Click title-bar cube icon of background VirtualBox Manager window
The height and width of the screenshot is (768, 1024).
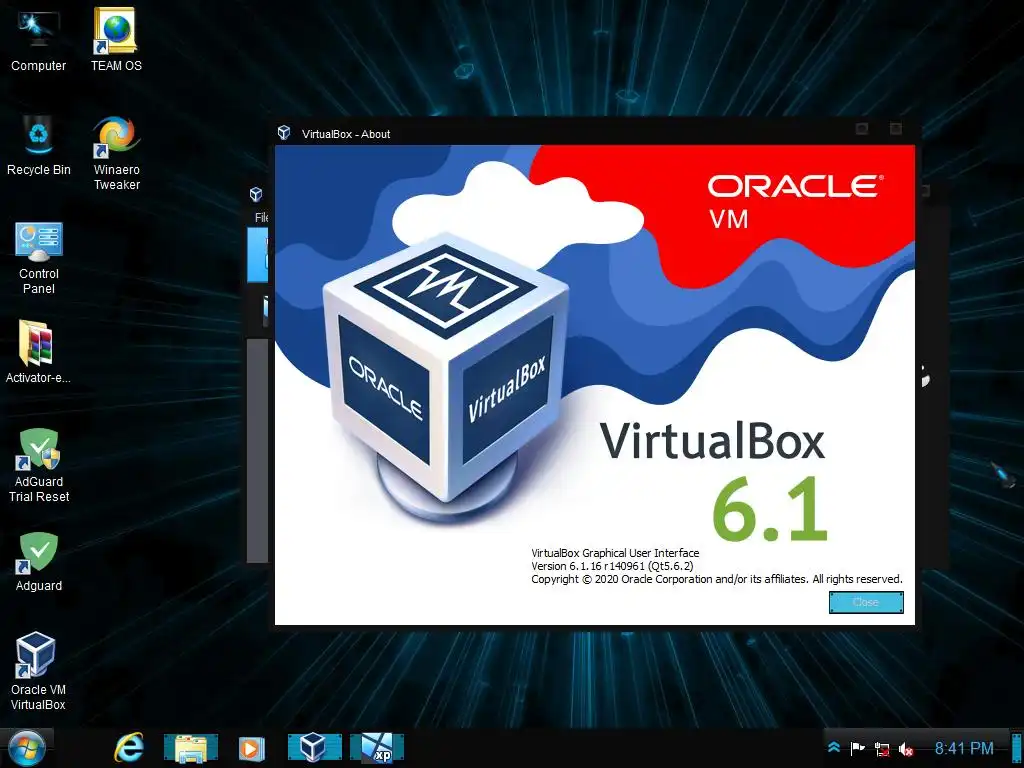click(x=256, y=194)
